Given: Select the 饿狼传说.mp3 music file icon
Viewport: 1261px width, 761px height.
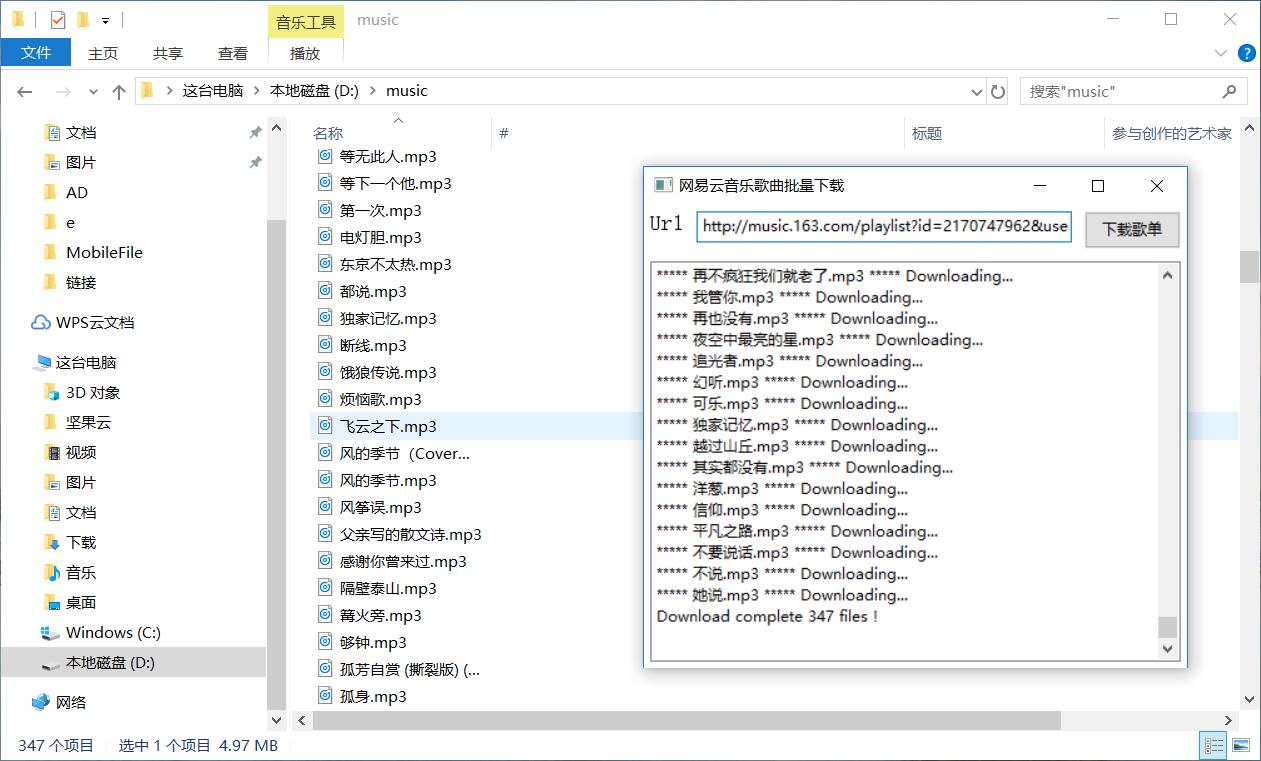Looking at the screenshot, I should pyautogui.click(x=325, y=371).
